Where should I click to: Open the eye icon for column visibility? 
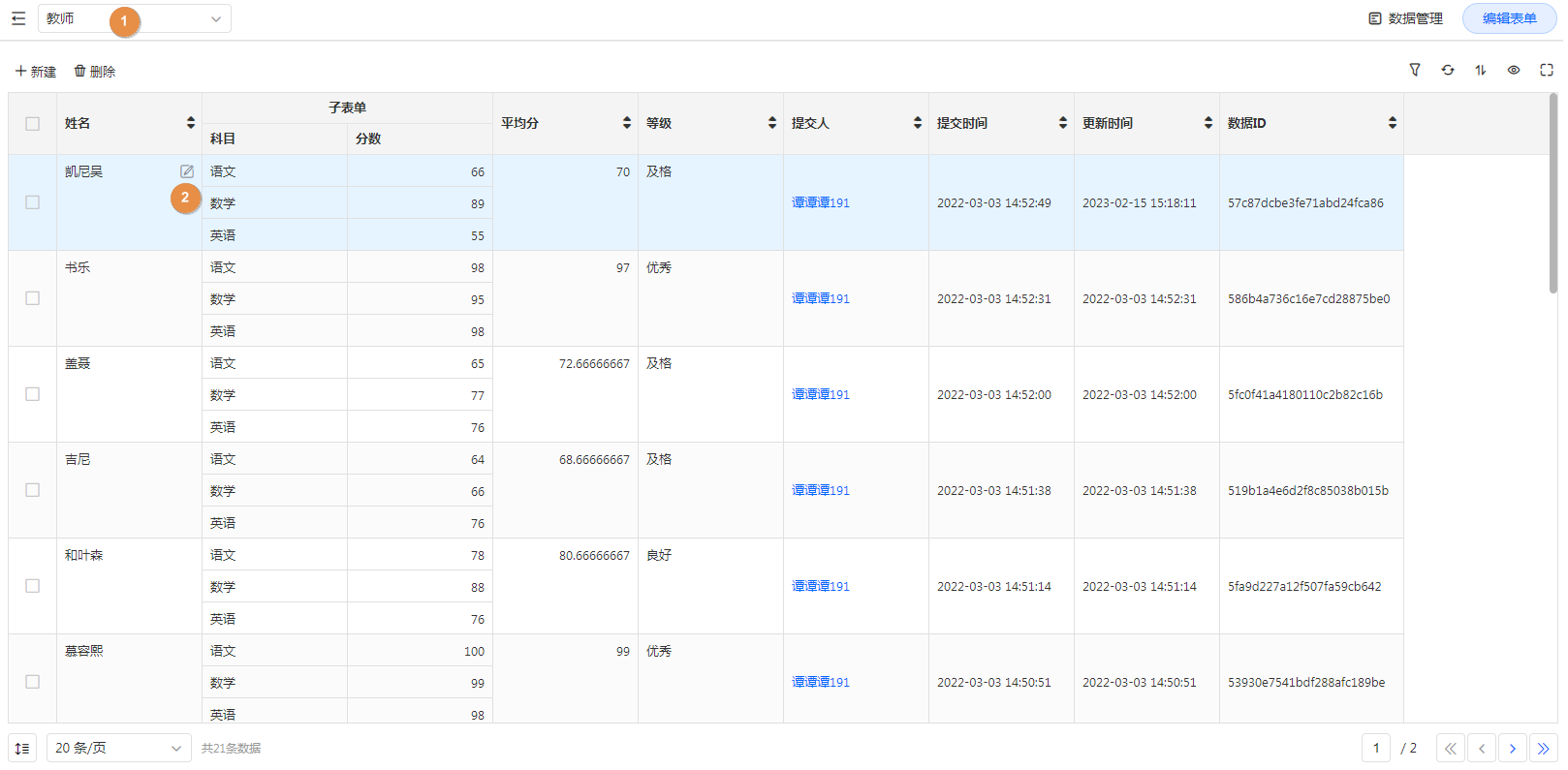(x=1514, y=70)
